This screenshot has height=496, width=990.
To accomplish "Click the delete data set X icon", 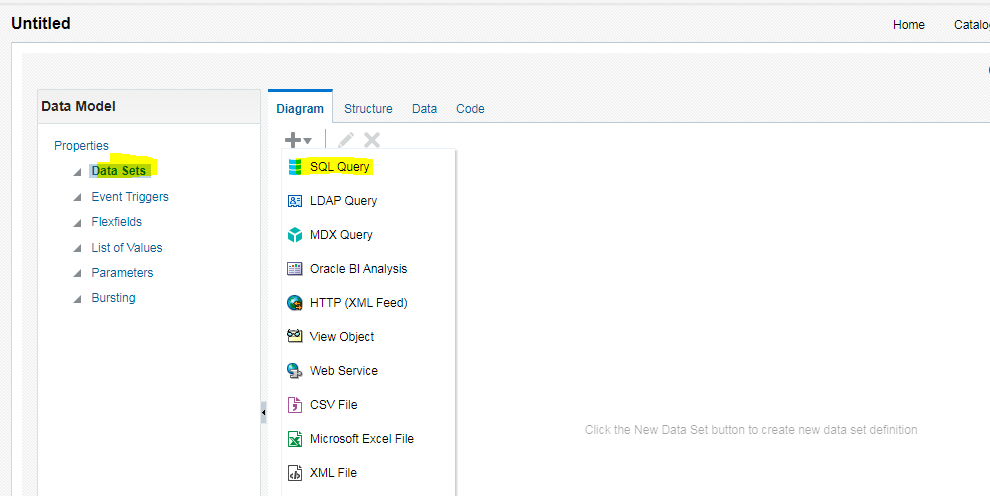I will 372,141.
